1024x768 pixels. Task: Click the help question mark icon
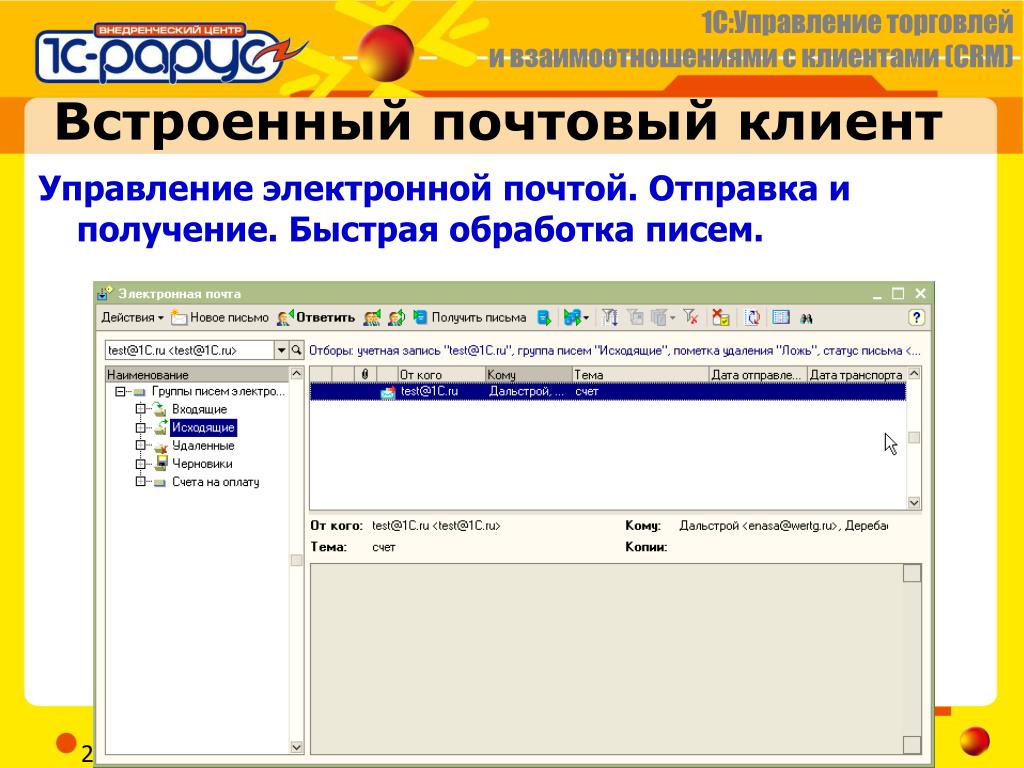916,318
